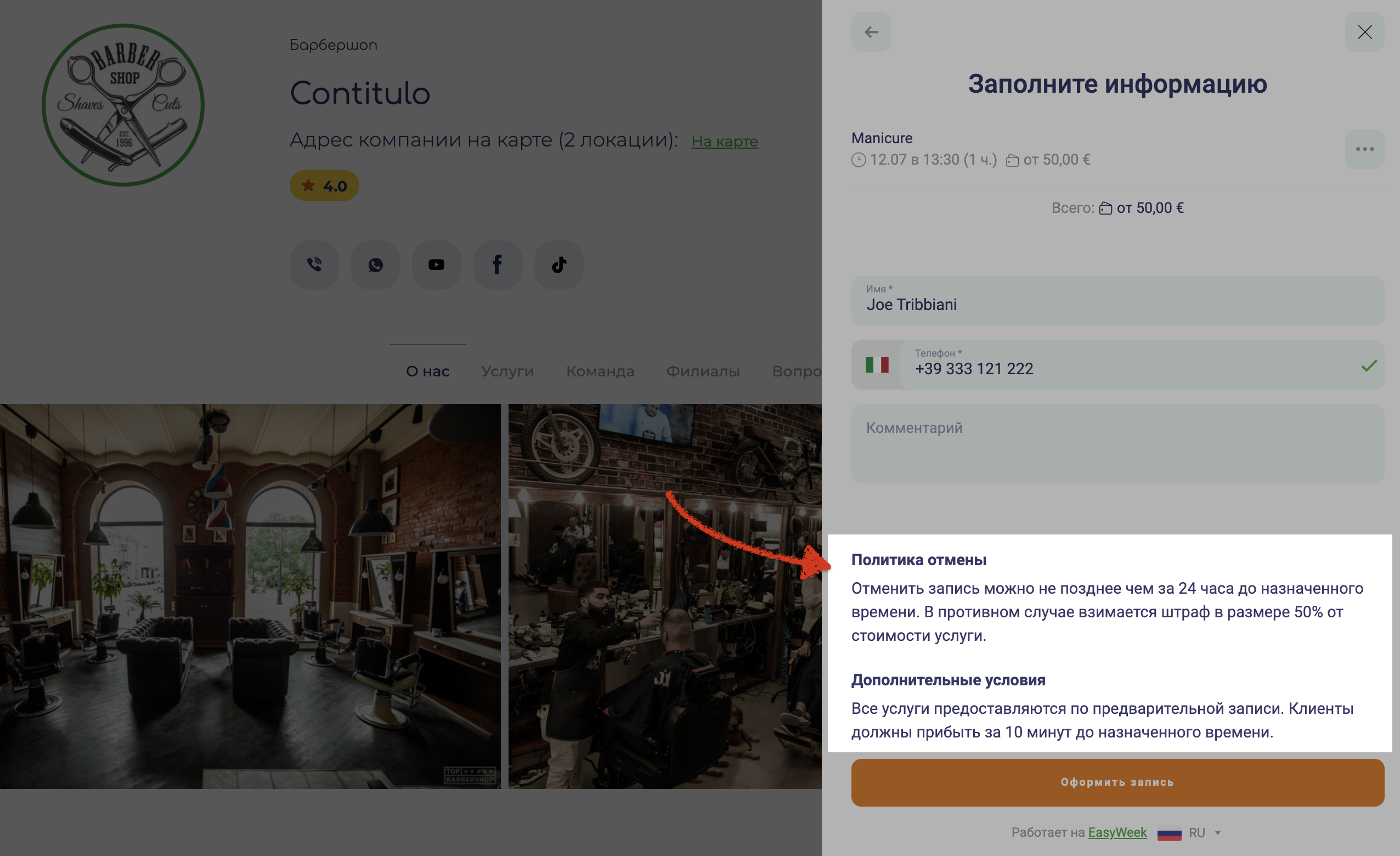The image size is (1400, 856).
Task: Click the Имя field with Joe Tribbiani
Action: click(1117, 301)
